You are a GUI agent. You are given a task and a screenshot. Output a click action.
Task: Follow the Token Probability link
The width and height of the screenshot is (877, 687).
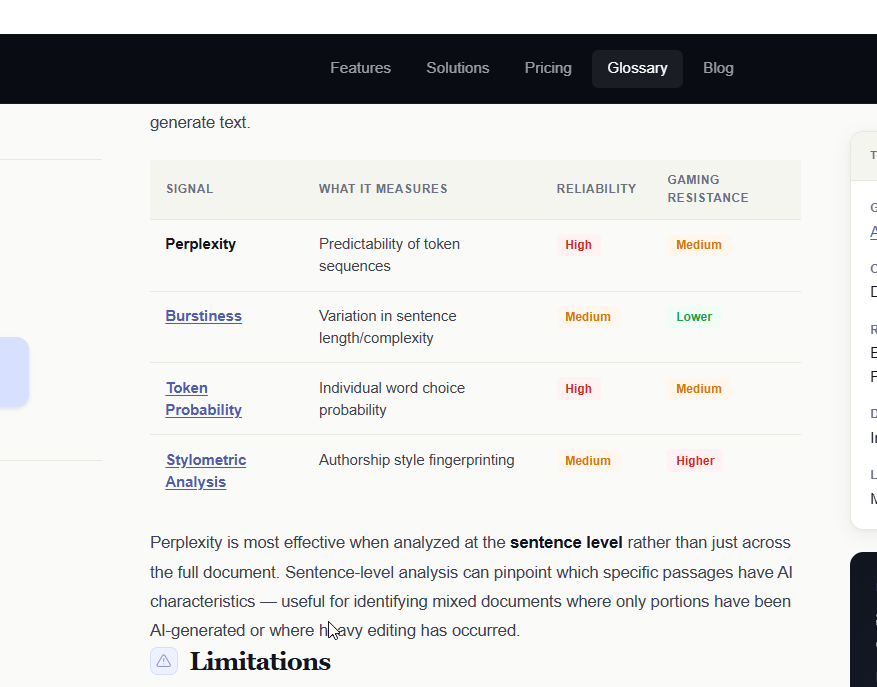203,399
